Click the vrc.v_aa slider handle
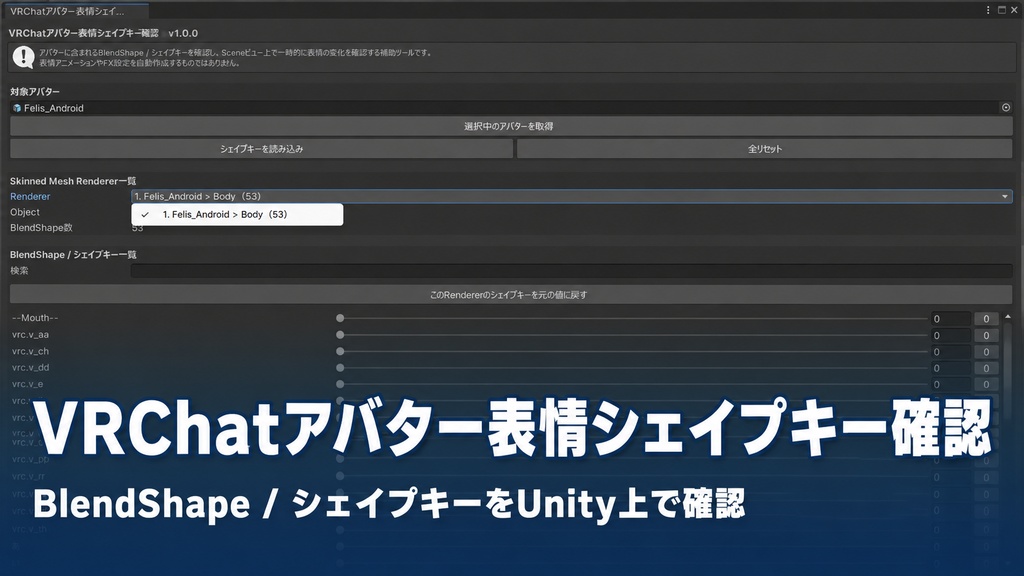 pos(340,335)
